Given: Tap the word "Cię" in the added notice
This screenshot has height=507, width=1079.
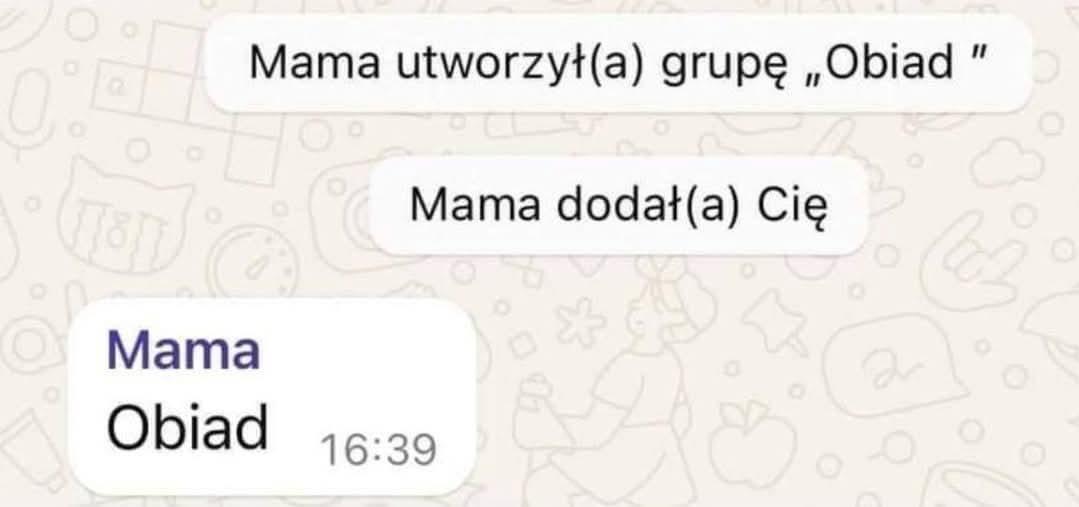Looking at the screenshot, I should tap(791, 206).
